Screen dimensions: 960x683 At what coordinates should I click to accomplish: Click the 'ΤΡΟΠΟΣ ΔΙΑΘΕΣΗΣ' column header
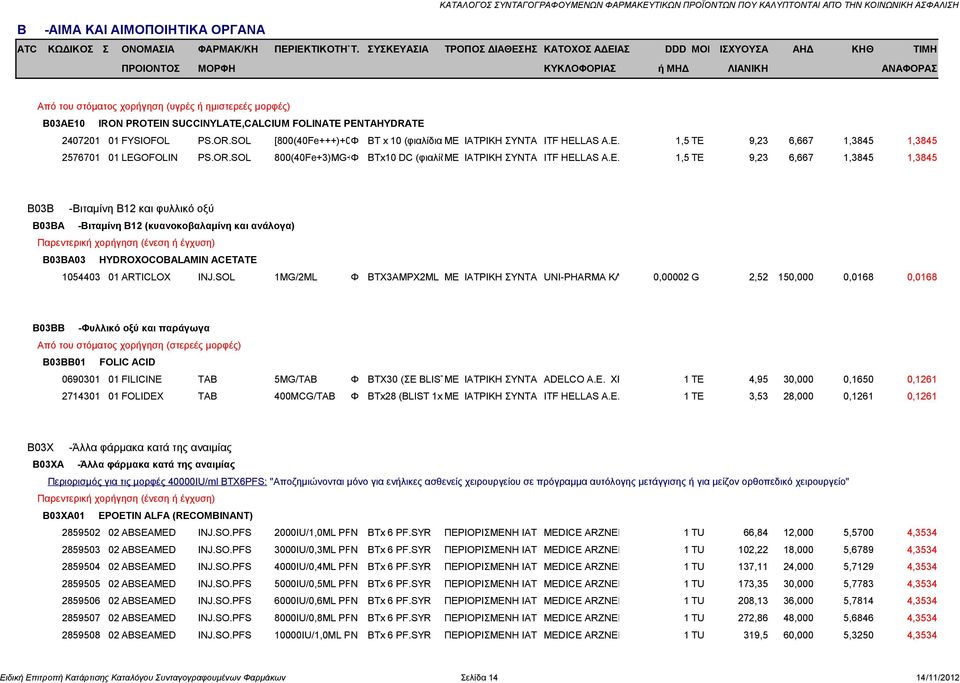pyautogui.click(x=491, y=49)
